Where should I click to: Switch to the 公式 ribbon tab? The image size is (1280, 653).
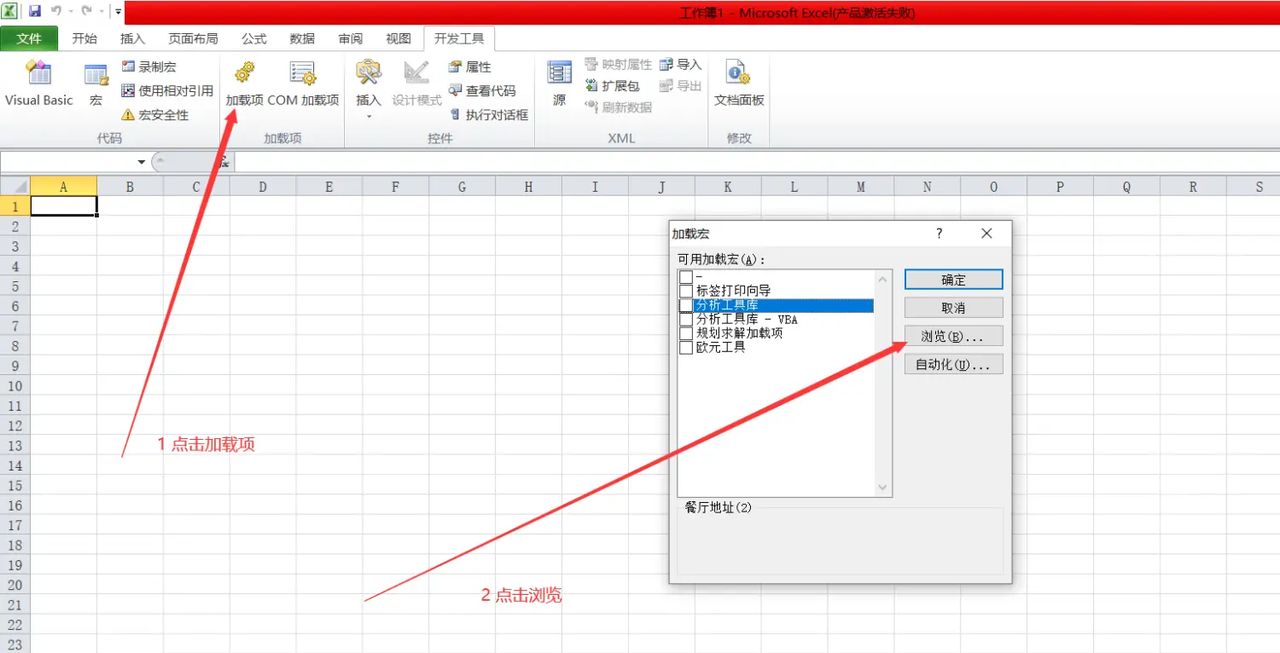point(254,39)
